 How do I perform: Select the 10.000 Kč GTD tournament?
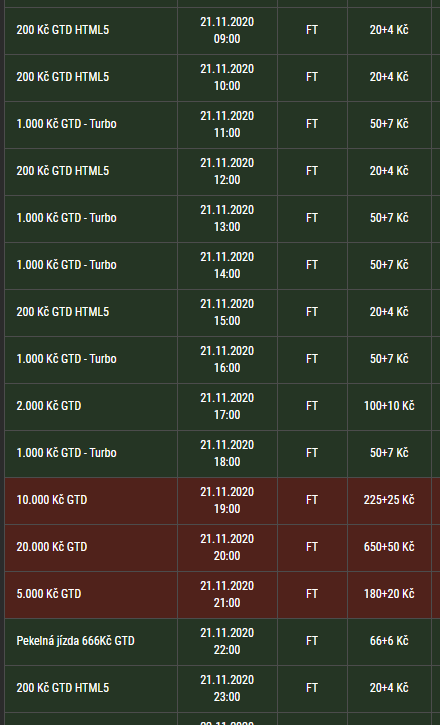point(52,500)
